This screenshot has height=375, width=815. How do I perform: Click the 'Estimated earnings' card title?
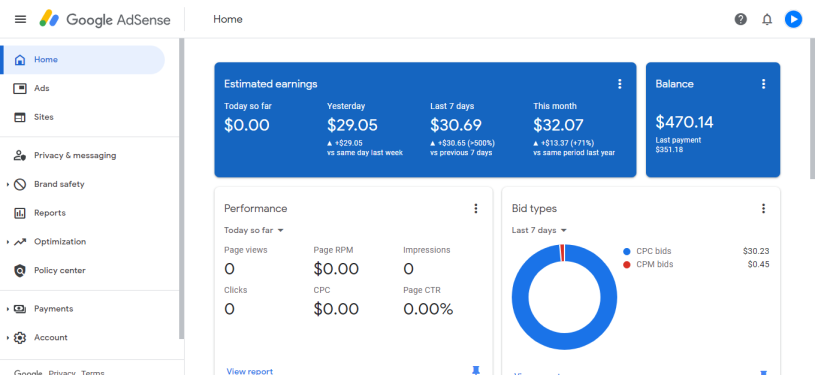click(x=271, y=84)
